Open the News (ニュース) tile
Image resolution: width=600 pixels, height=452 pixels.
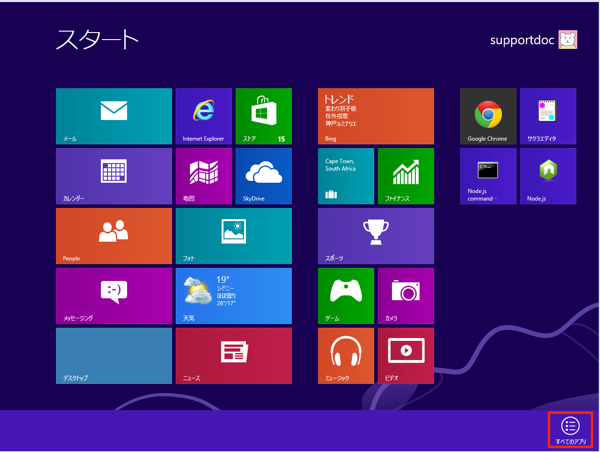234,356
